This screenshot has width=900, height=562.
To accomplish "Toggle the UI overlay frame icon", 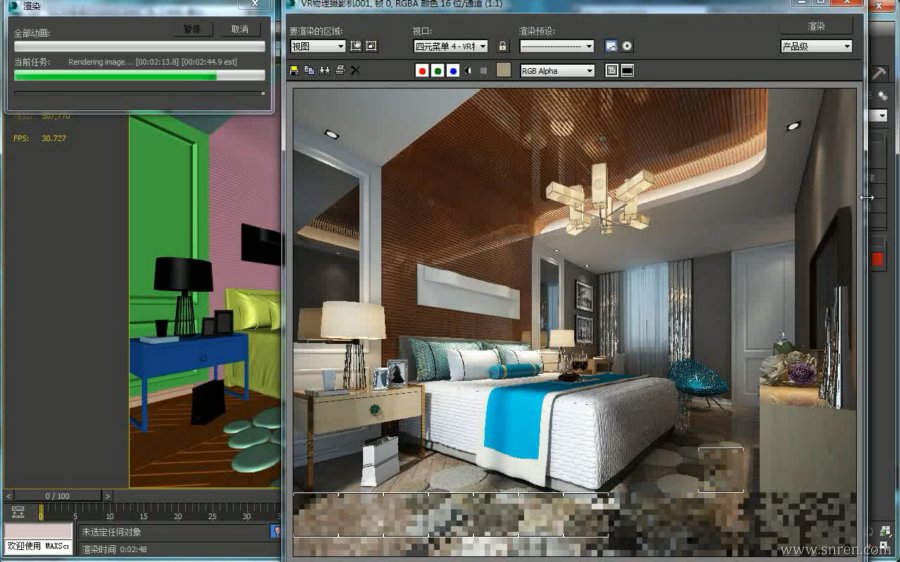I will pos(612,71).
